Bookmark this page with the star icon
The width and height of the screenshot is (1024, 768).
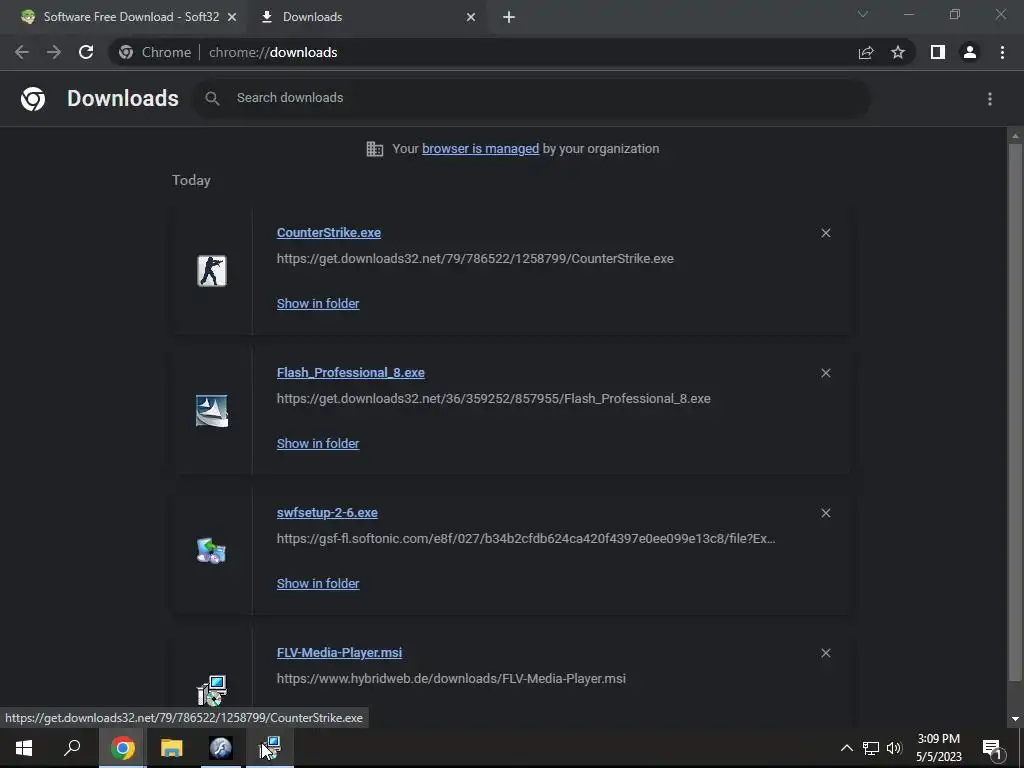tap(898, 52)
